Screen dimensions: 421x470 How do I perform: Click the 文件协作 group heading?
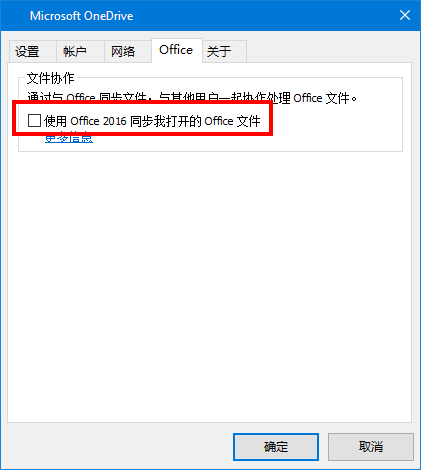pos(50,79)
